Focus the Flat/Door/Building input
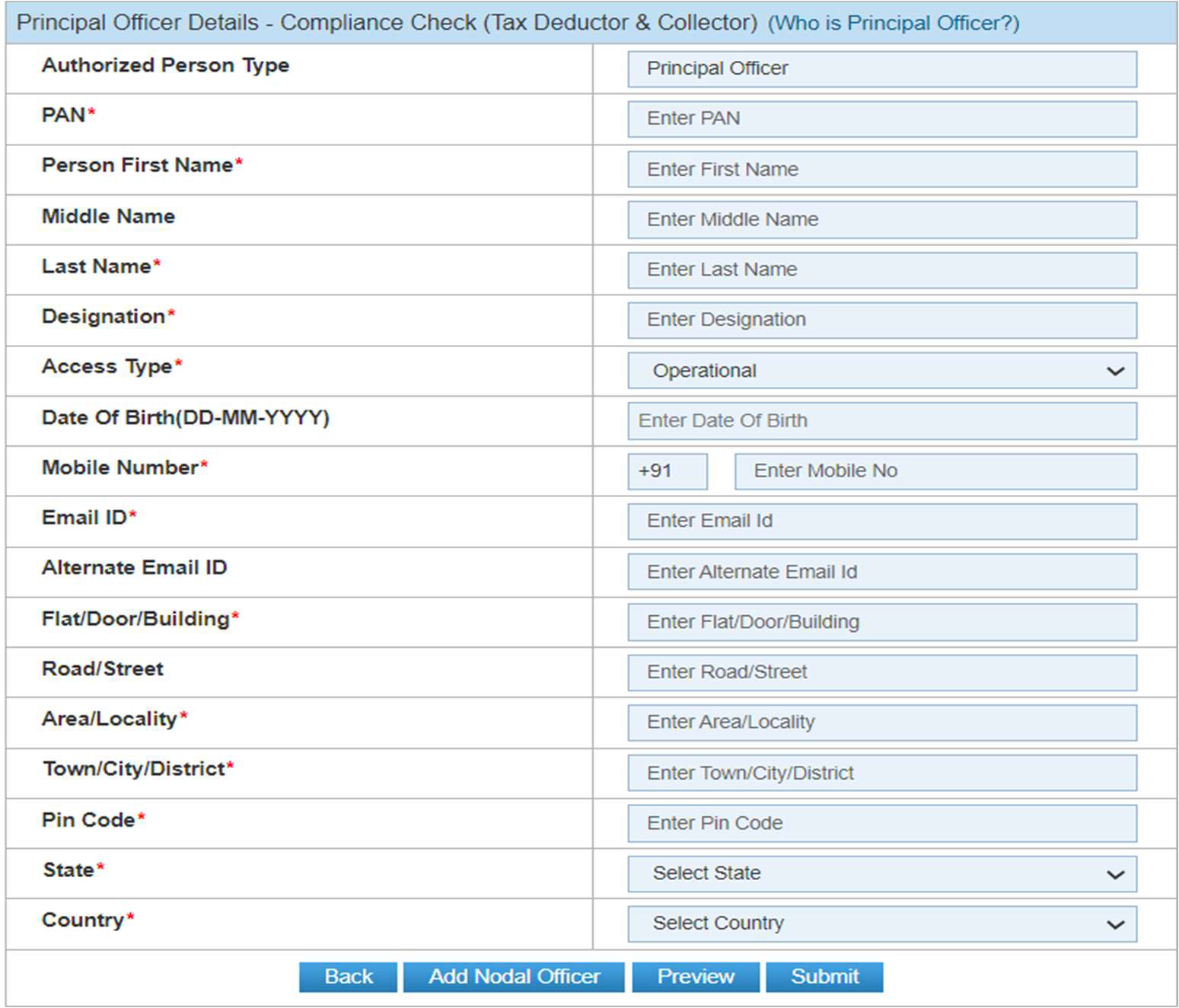 [882, 622]
